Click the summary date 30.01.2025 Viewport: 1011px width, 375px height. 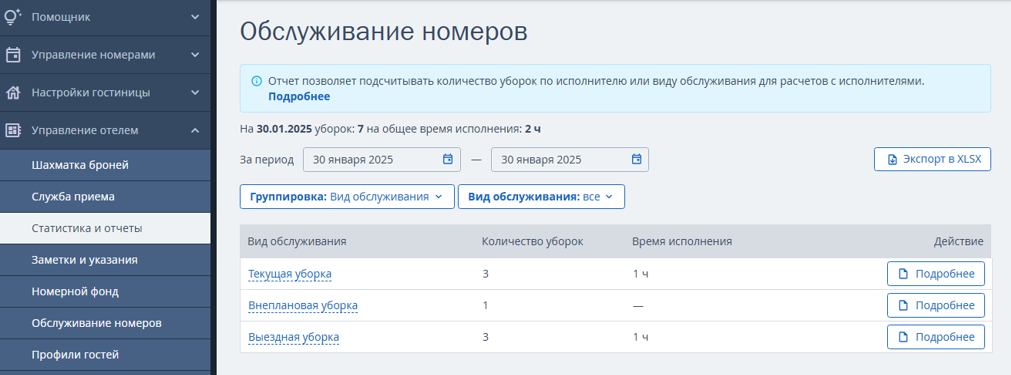pos(284,129)
